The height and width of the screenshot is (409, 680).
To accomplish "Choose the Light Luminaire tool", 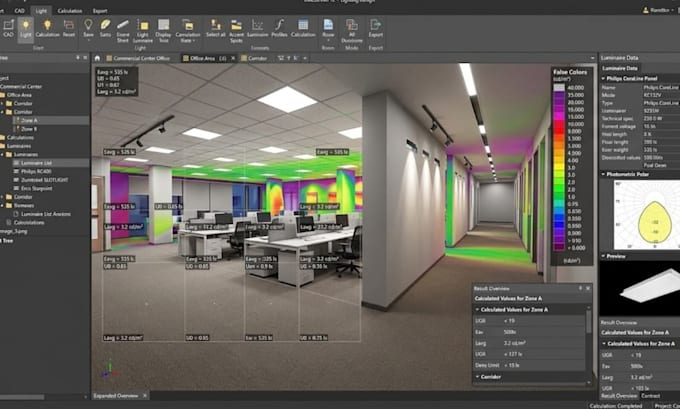I will click(143, 31).
